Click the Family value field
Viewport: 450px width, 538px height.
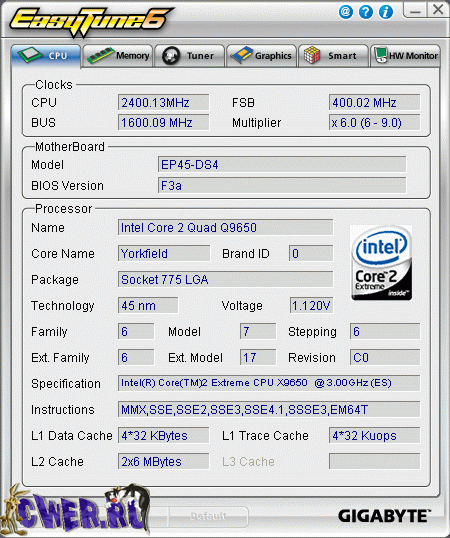coord(136,331)
